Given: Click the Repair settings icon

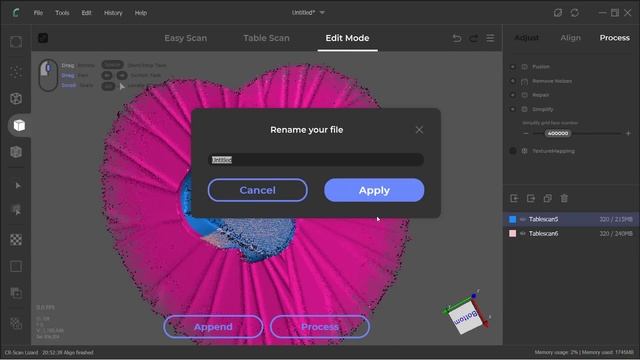Looking at the screenshot, I should (x=524, y=95).
